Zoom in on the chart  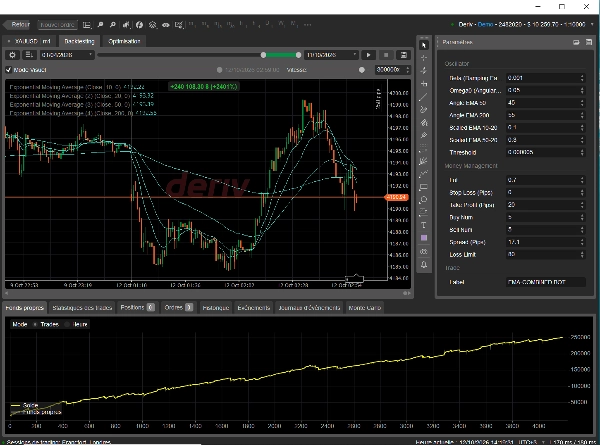tap(100, 24)
